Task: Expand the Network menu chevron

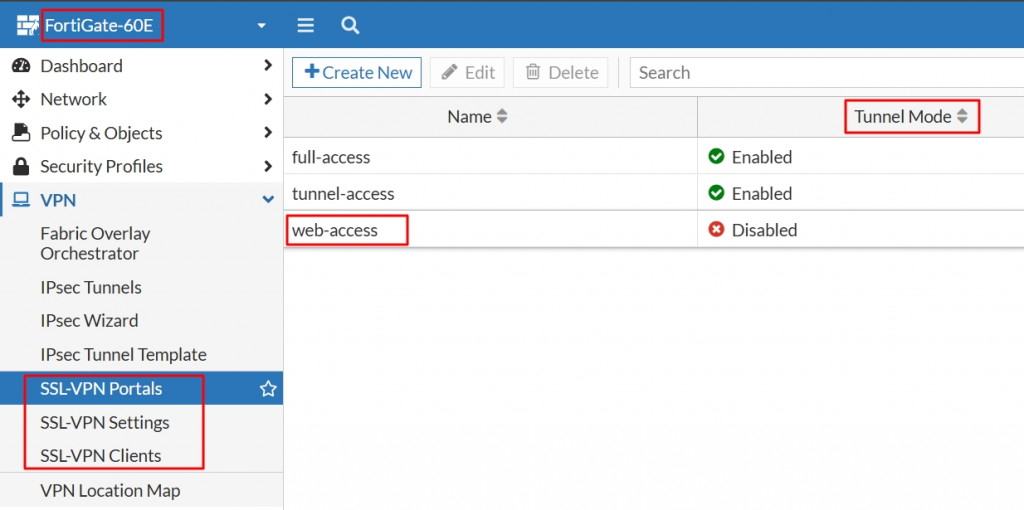Action: pos(268,99)
